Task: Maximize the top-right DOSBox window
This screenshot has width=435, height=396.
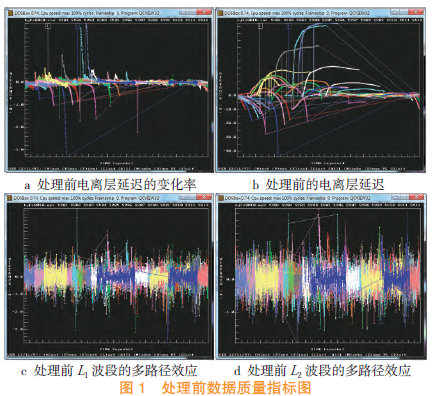Action: [x=404, y=12]
